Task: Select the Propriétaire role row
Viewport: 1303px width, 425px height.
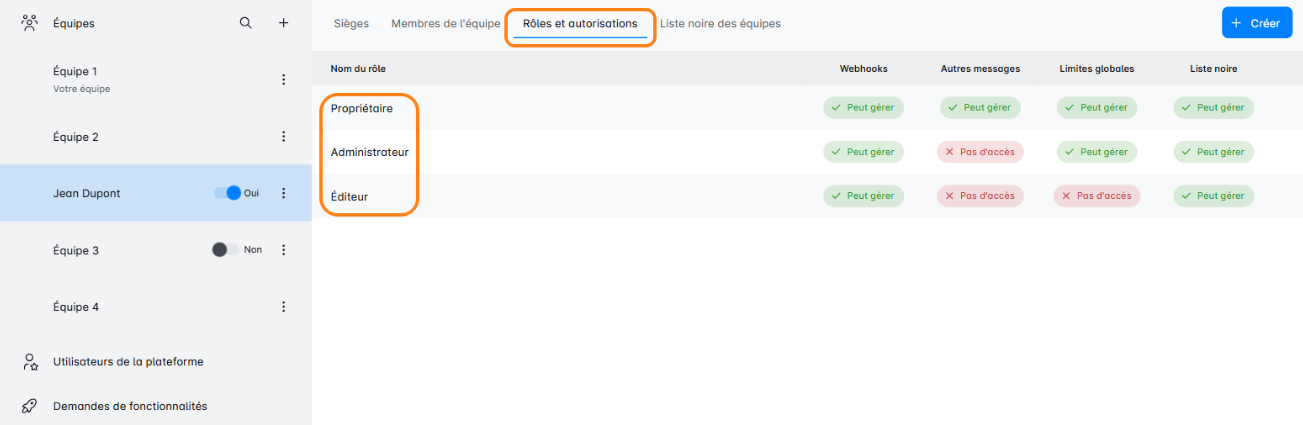Action: 362,108
